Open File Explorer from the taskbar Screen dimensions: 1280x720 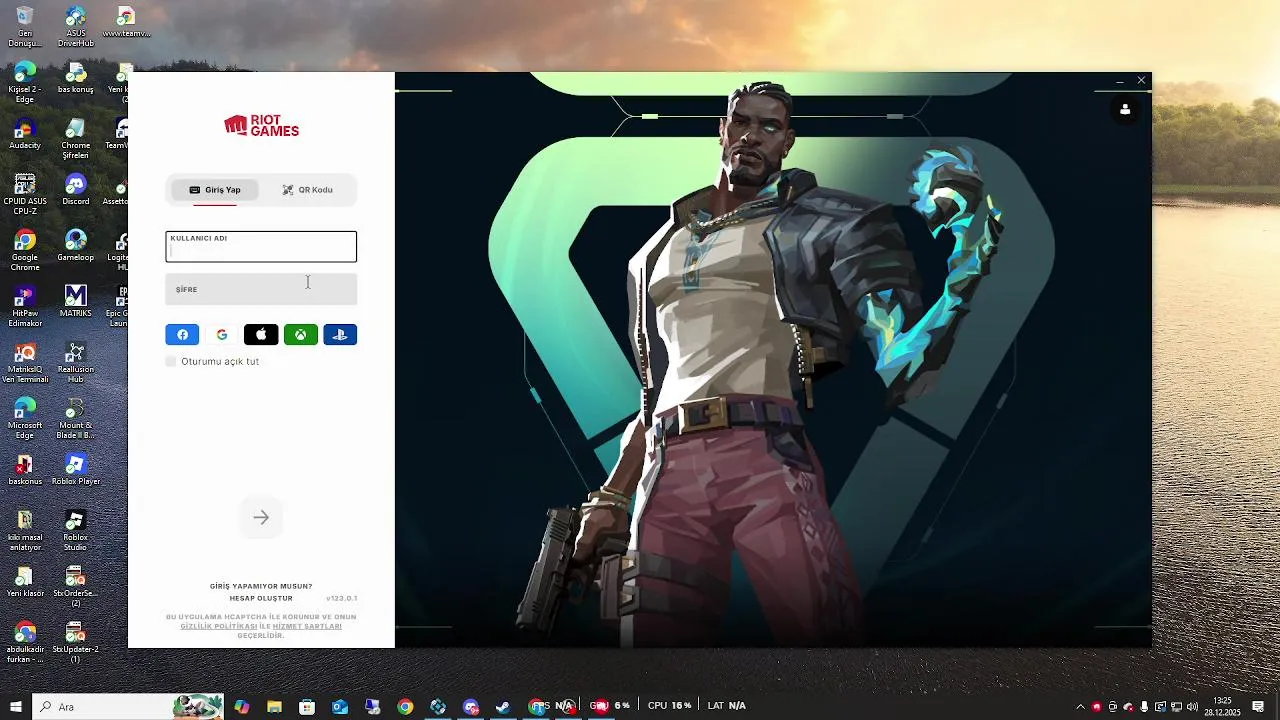274,706
